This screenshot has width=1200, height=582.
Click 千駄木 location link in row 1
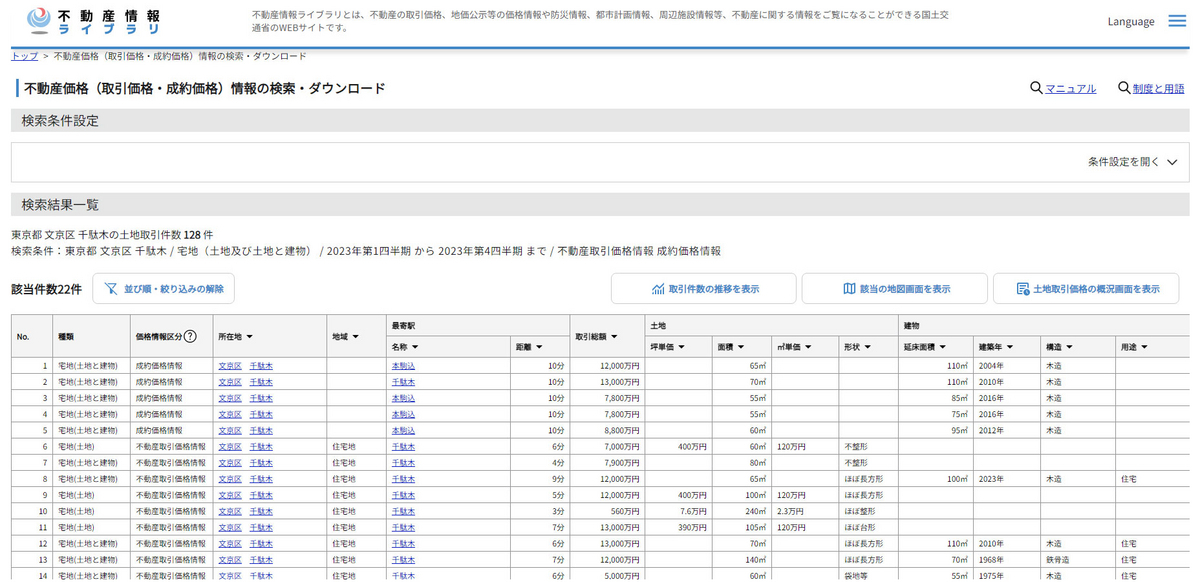261,366
